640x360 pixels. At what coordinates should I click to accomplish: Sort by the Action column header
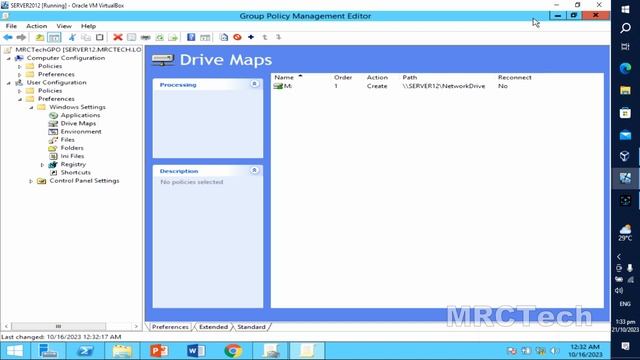pyautogui.click(x=377, y=77)
